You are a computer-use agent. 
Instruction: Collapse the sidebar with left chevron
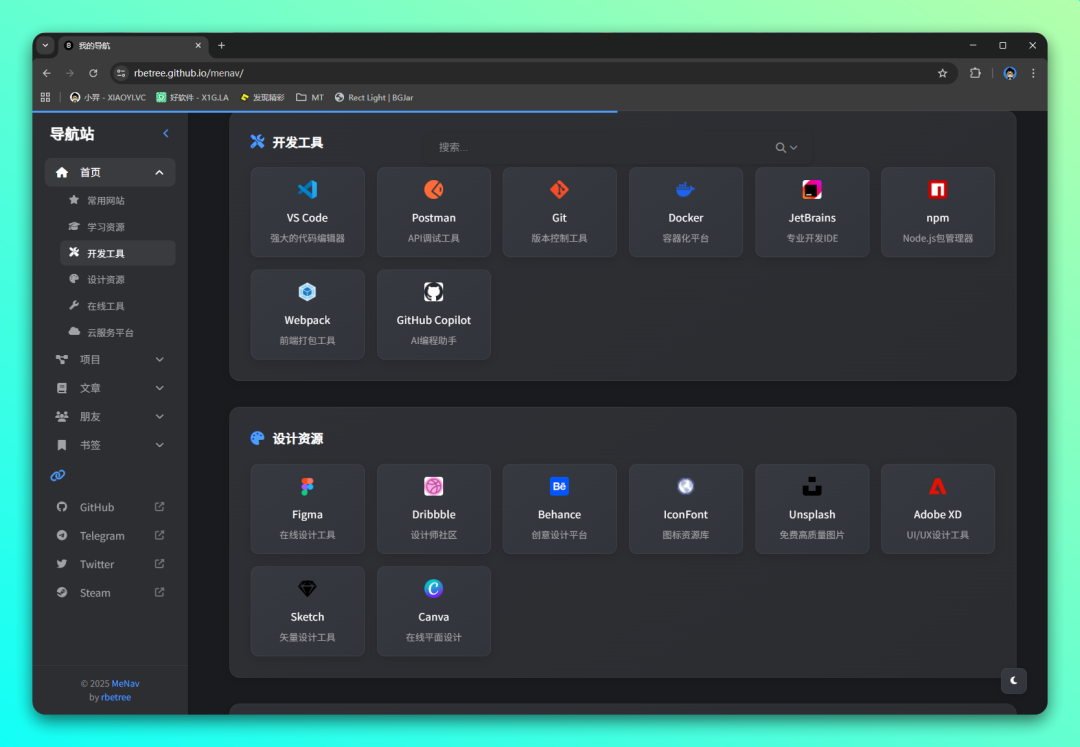click(x=166, y=134)
